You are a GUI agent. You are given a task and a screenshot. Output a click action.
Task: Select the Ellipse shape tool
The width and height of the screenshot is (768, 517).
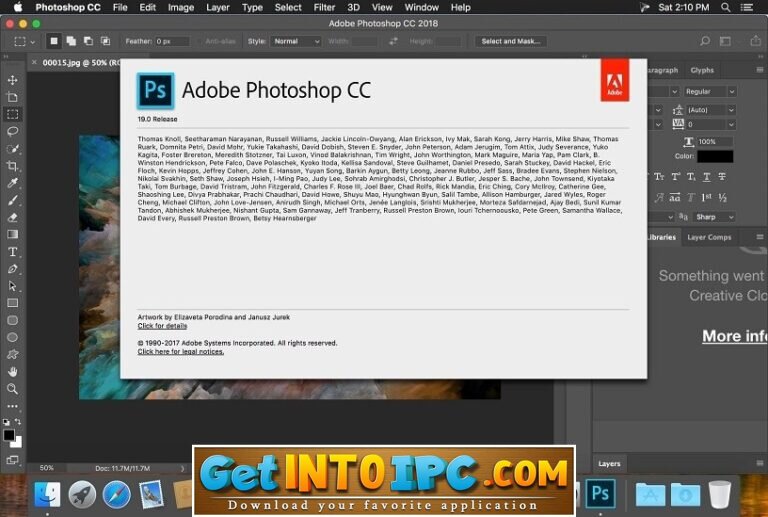pyautogui.click(x=13, y=337)
